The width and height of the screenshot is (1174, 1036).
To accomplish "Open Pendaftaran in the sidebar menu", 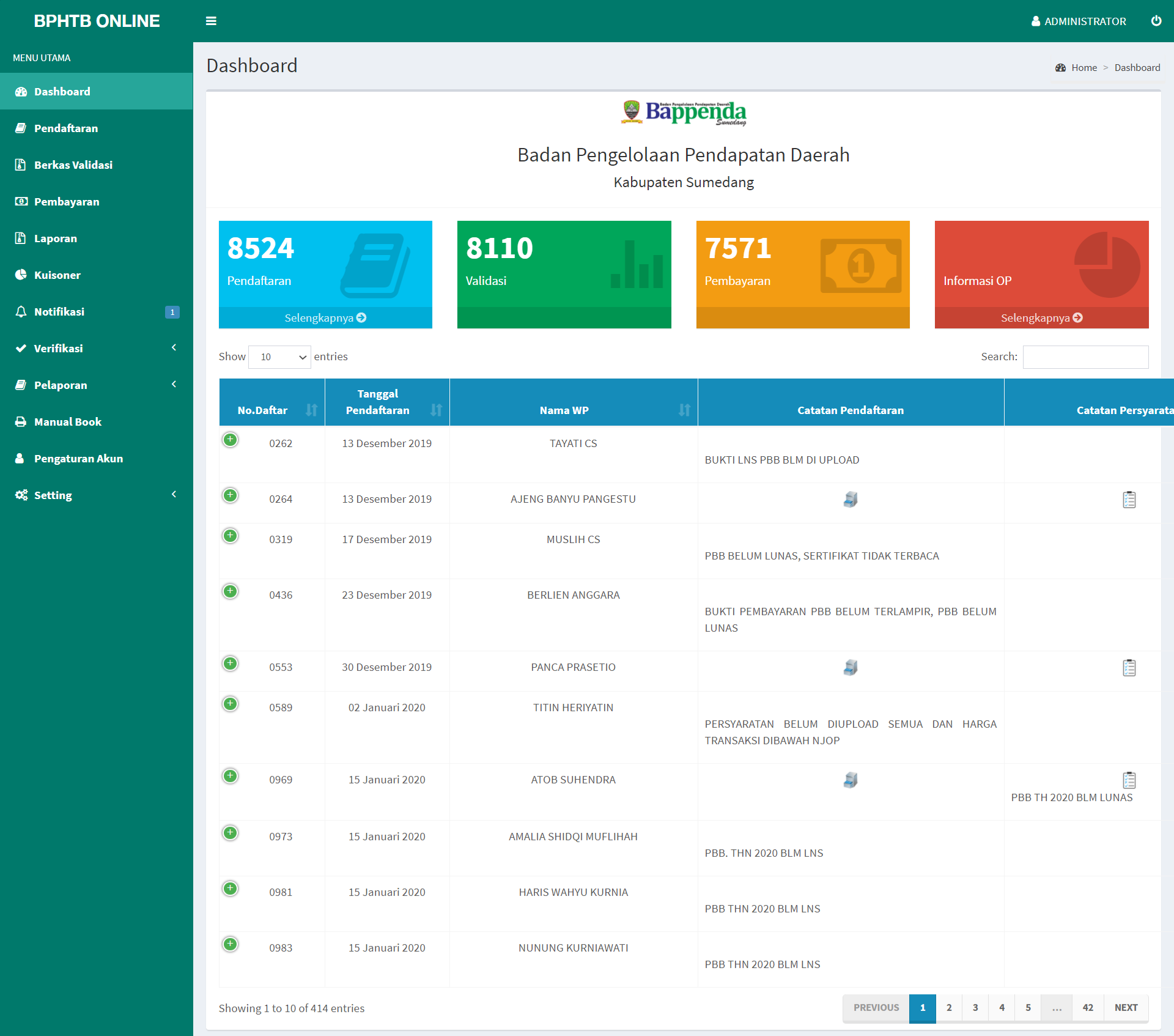I will tap(66, 128).
